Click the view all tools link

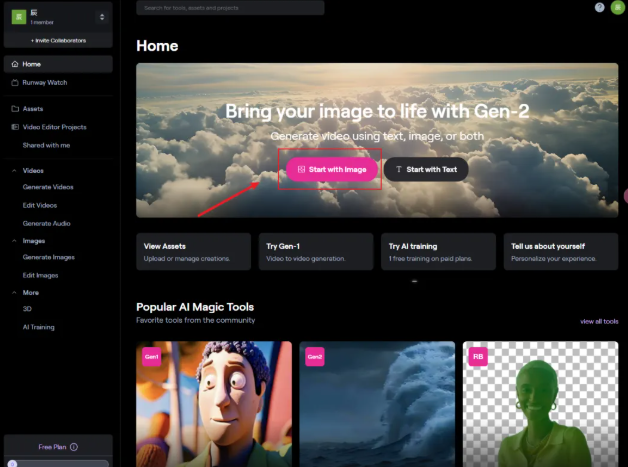(599, 321)
